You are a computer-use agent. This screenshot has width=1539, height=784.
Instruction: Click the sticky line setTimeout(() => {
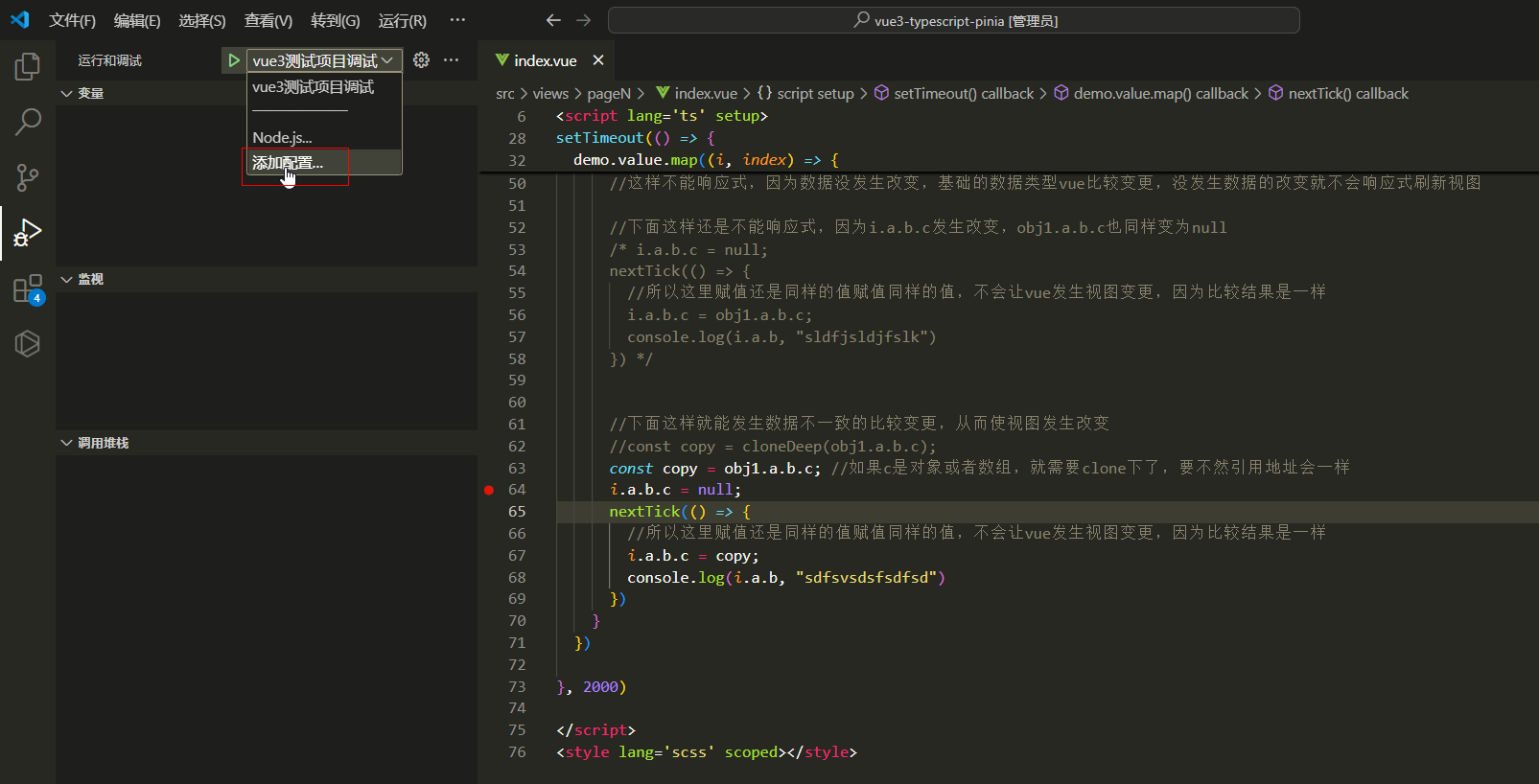click(x=635, y=138)
